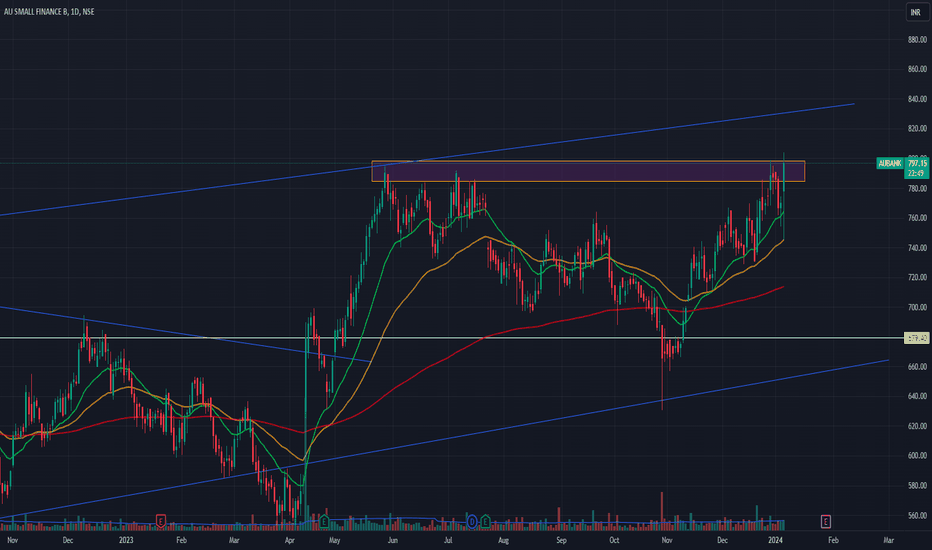Click the 580.00 price axis label
Image resolution: width=932 pixels, height=550 pixels.
(x=917, y=486)
